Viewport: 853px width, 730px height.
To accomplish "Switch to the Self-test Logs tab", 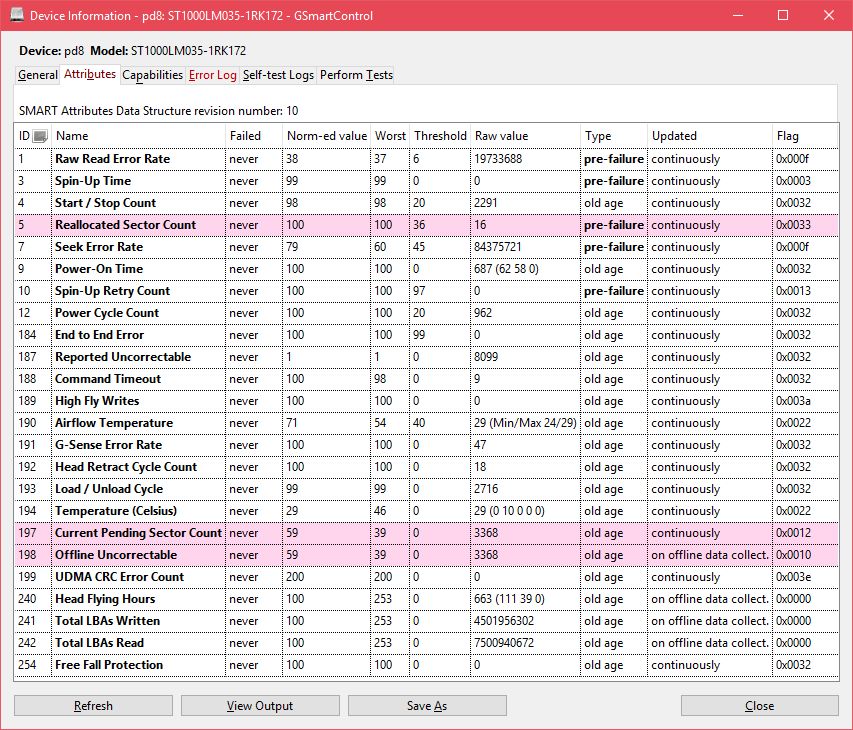I will (x=278, y=75).
